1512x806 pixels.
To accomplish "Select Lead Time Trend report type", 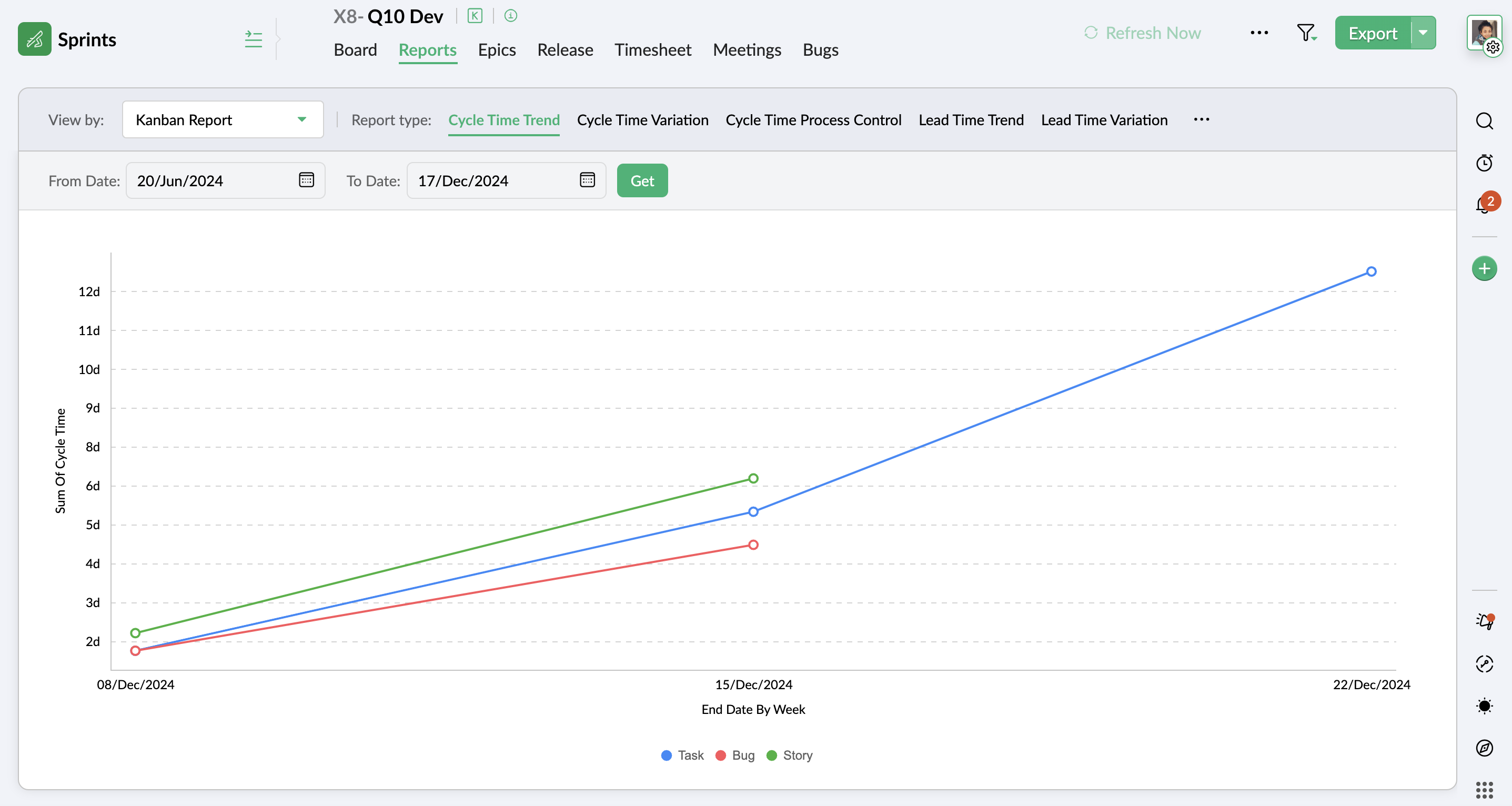I will (971, 120).
